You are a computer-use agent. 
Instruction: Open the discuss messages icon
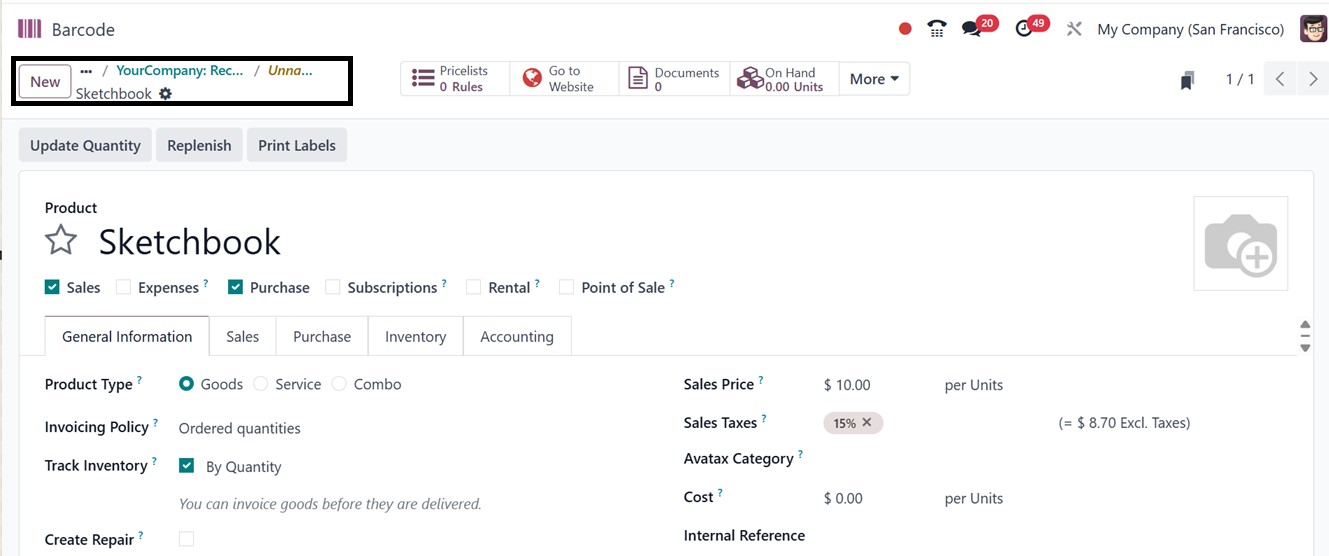point(972,29)
